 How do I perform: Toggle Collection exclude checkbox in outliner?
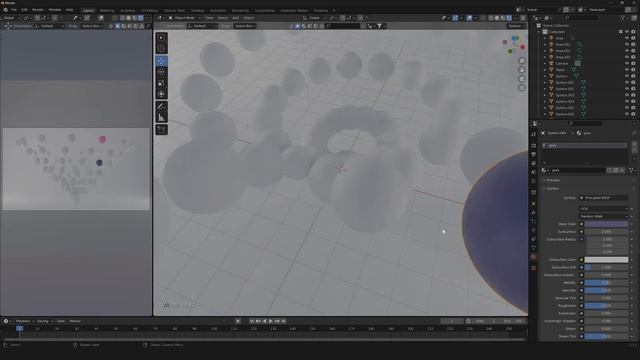pyautogui.click(x=621, y=31)
